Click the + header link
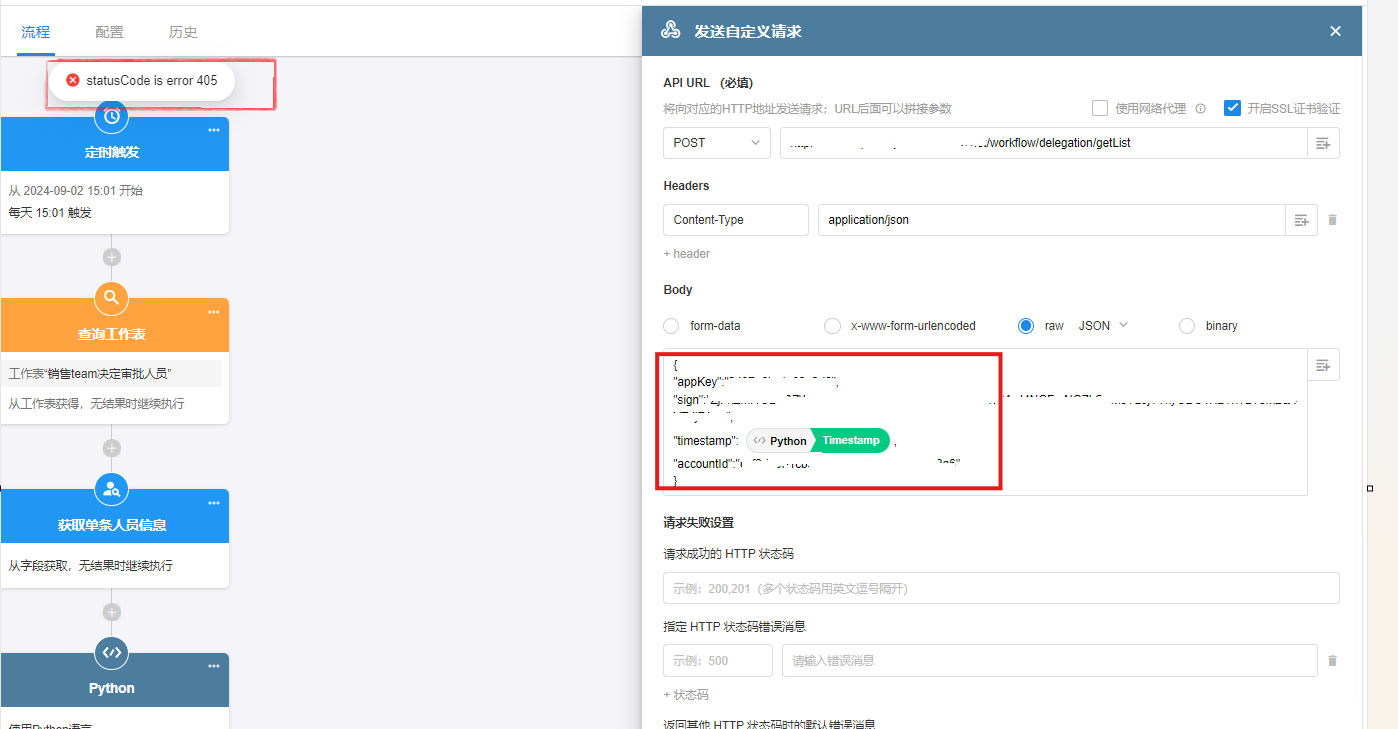The height and width of the screenshot is (729, 1398). 686,254
